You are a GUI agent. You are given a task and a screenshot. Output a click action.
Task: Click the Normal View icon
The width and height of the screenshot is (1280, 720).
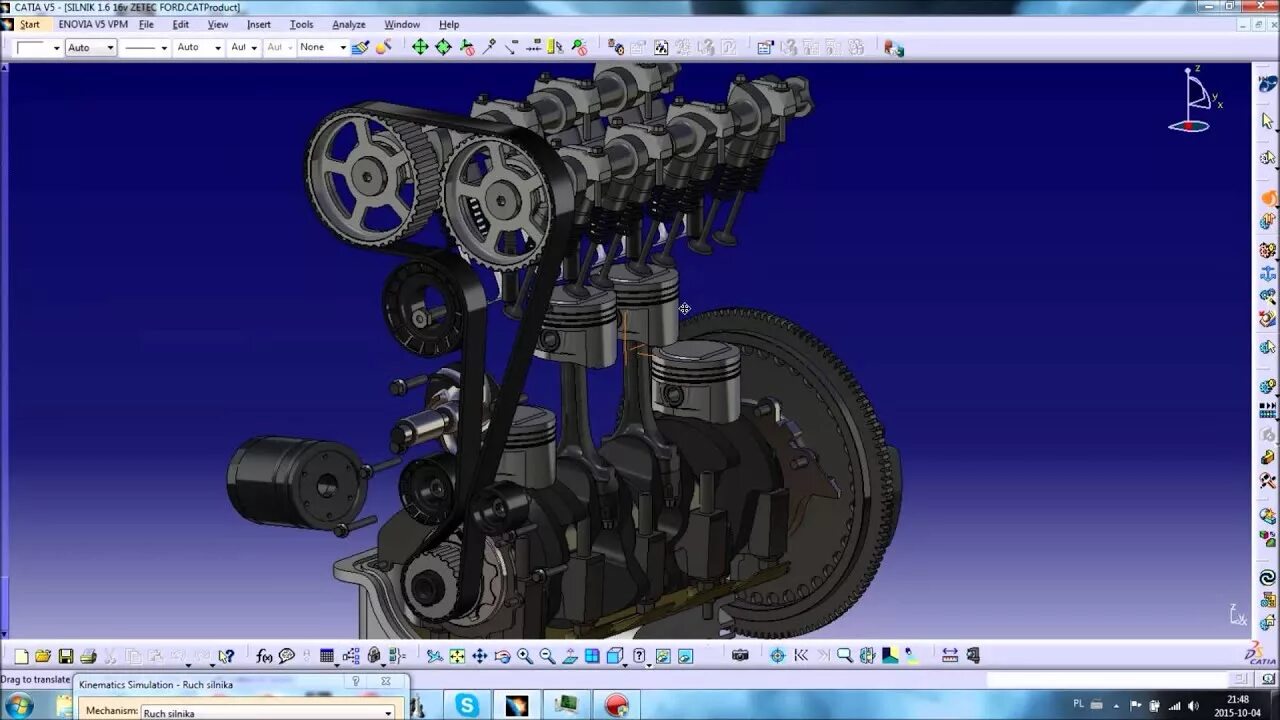(569, 656)
